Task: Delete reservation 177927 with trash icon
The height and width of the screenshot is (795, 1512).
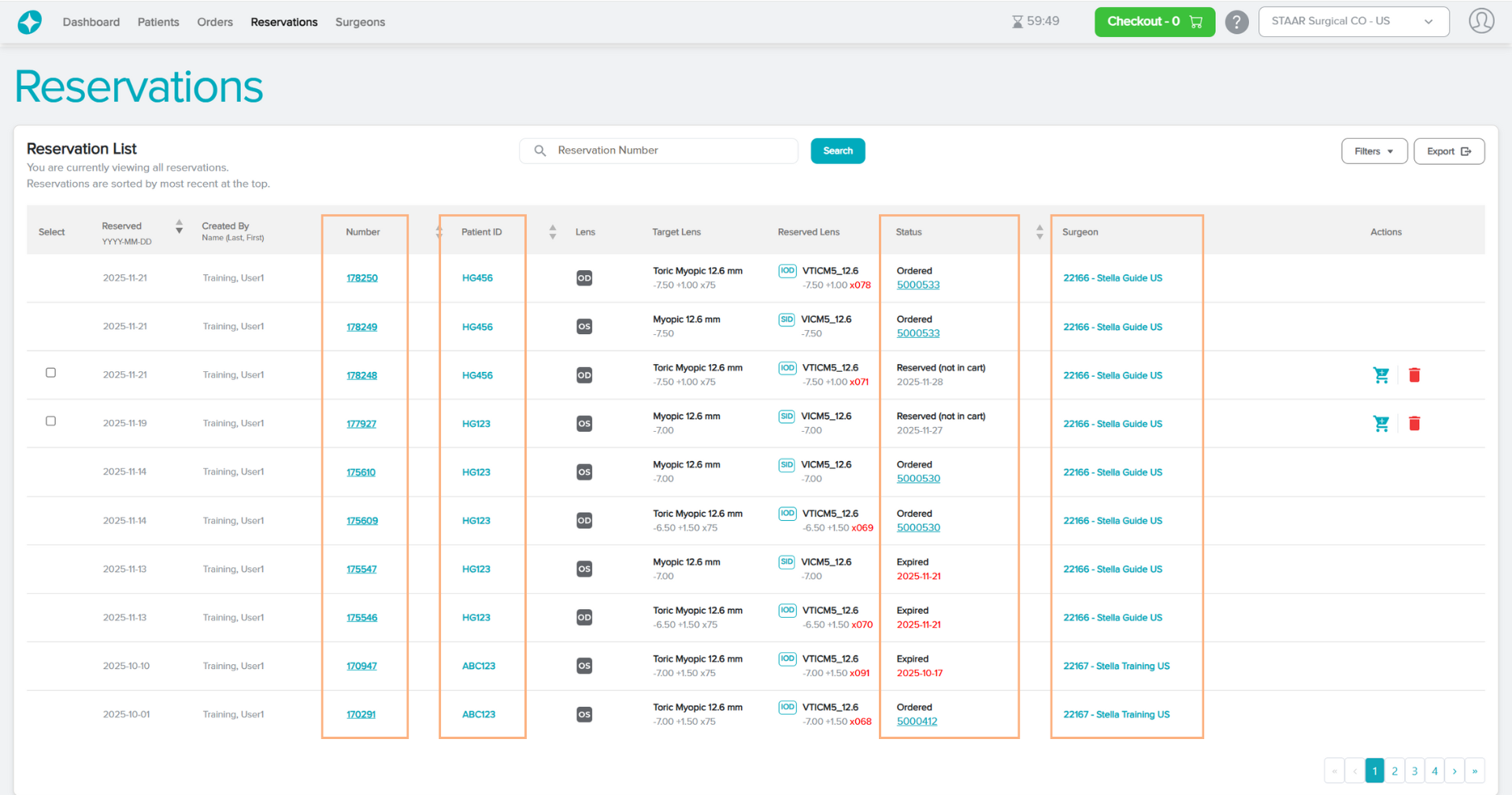Action: coord(1414,424)
